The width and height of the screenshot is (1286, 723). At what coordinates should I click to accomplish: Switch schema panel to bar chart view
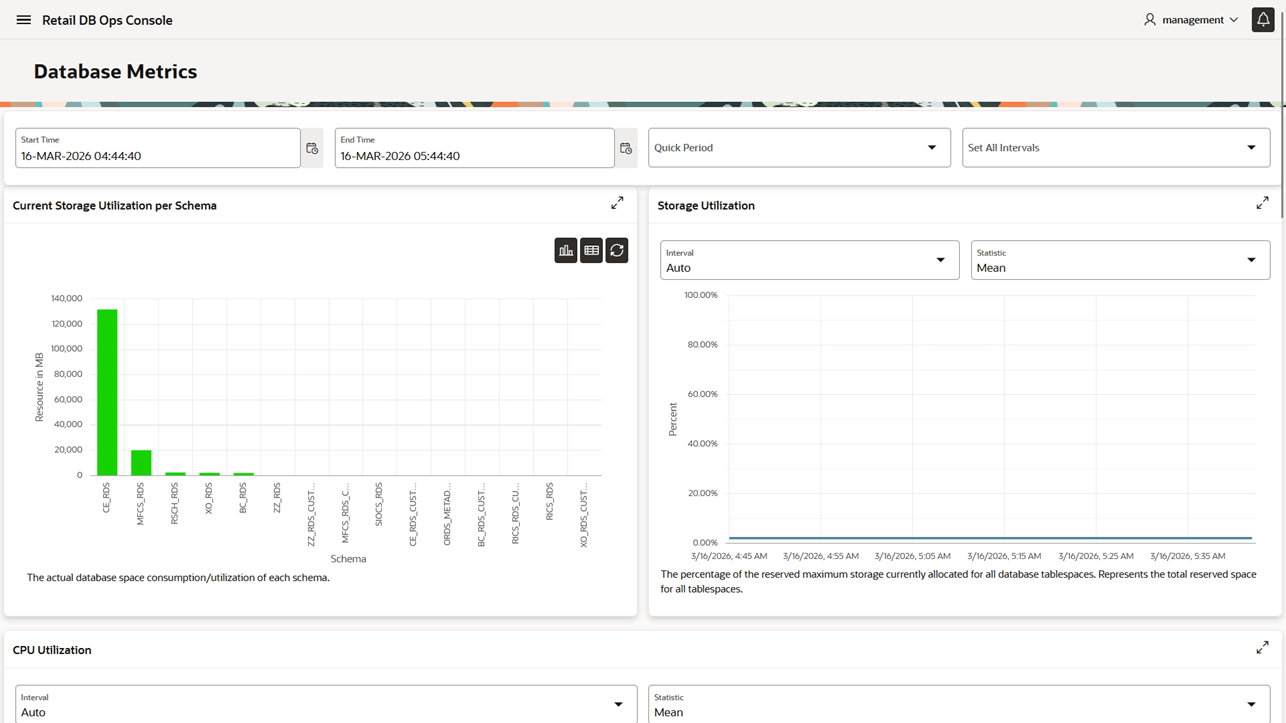566,250
